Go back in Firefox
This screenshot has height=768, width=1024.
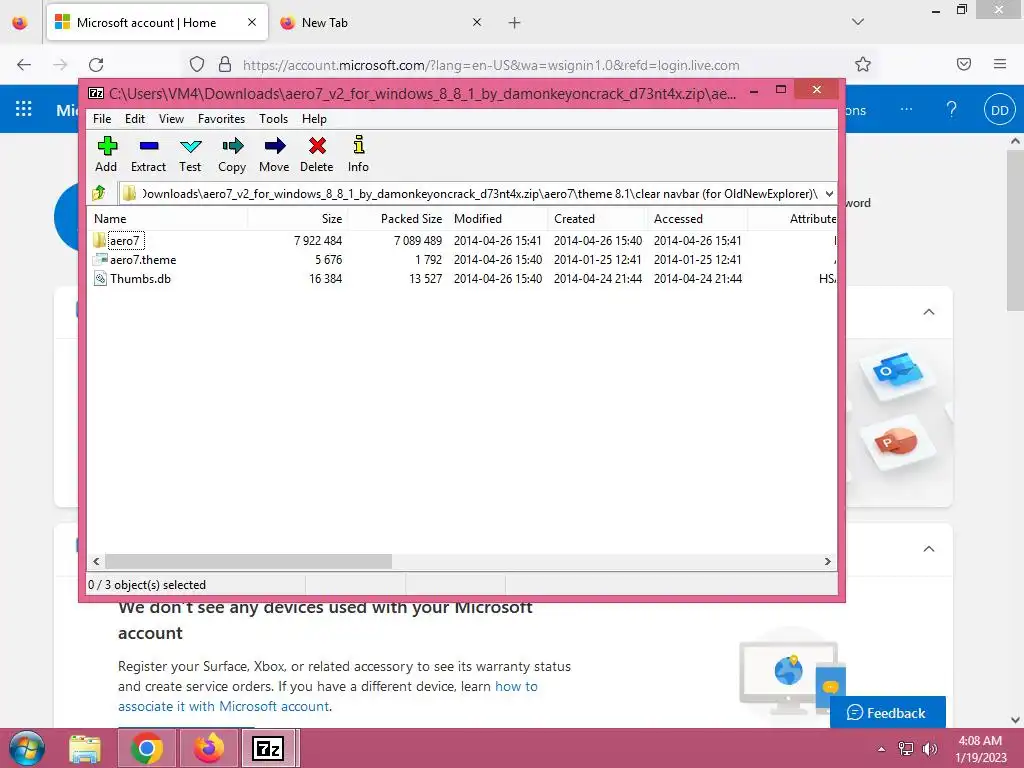pyautogui.click(x=24, y=65)
